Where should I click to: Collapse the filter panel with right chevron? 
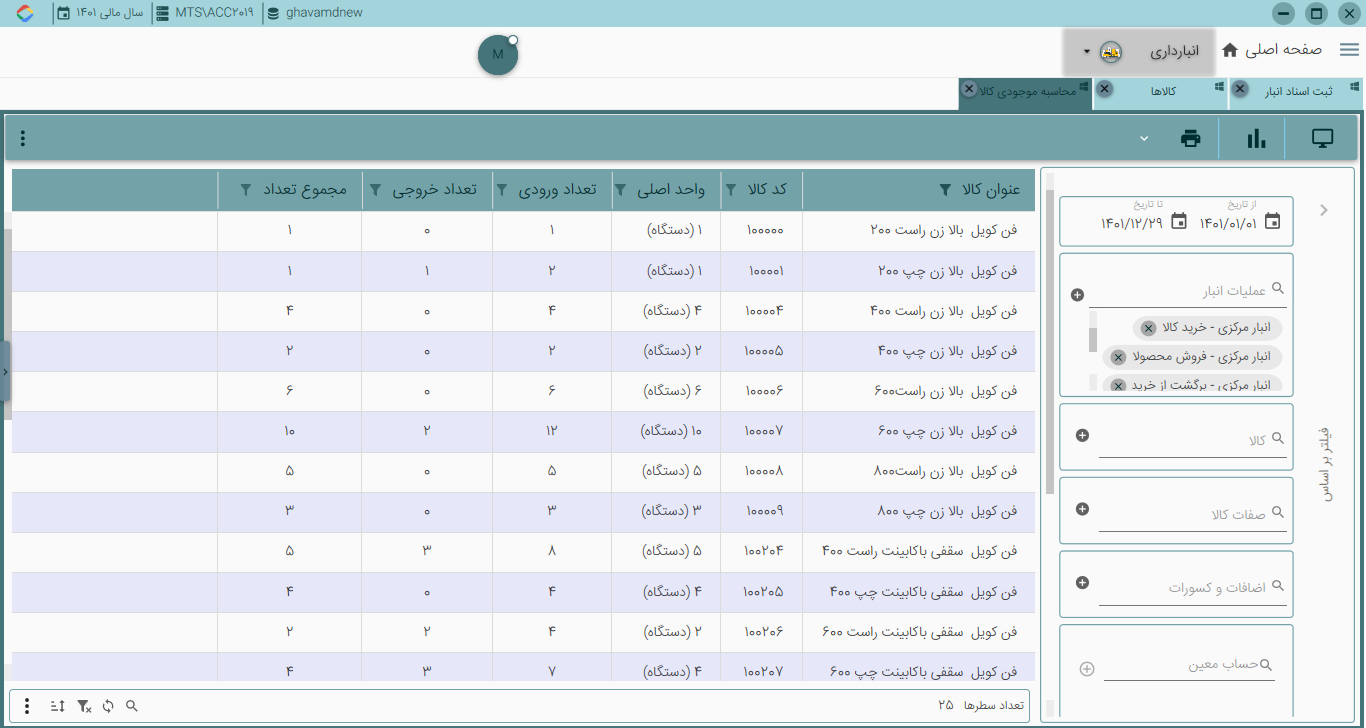click(1323, 210)
